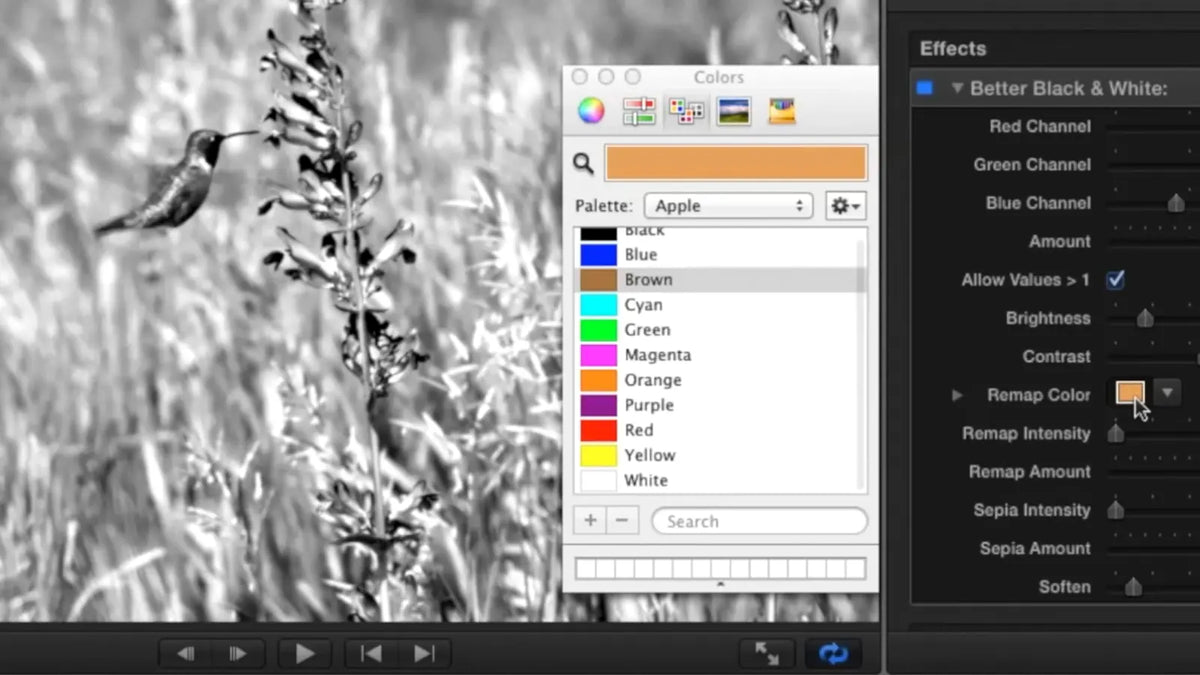Select the image palettes picker tab

point(734,111)
